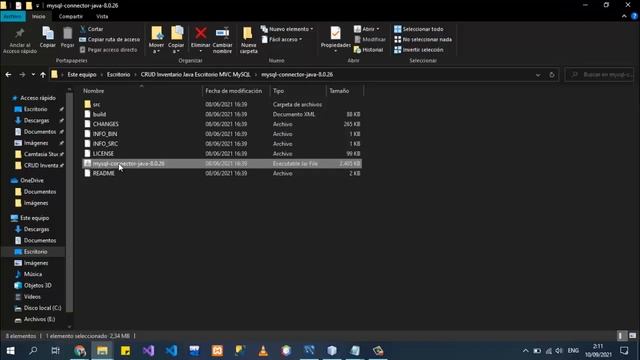Viewport: 640px width, 360px height.
Task: Open the Windows Start menu
Action: (x=11, y=351)
